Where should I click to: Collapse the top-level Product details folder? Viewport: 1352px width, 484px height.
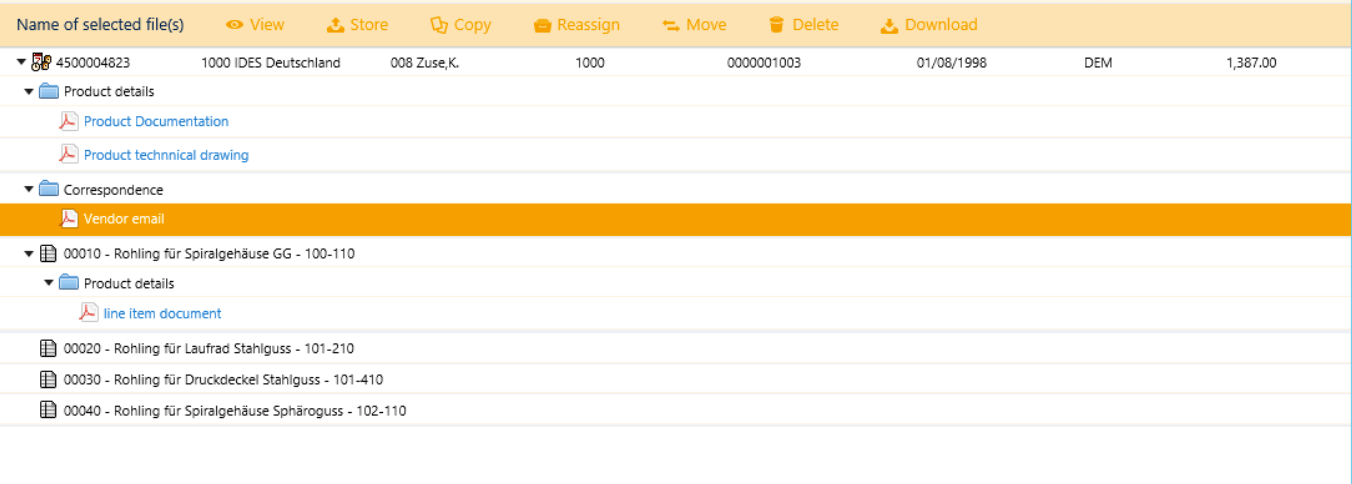coord(29,91)
